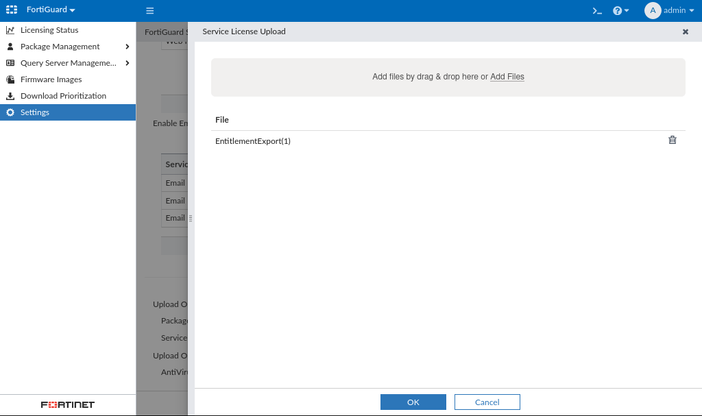
Task: Click the Settings gear icon
Action: 10,112
